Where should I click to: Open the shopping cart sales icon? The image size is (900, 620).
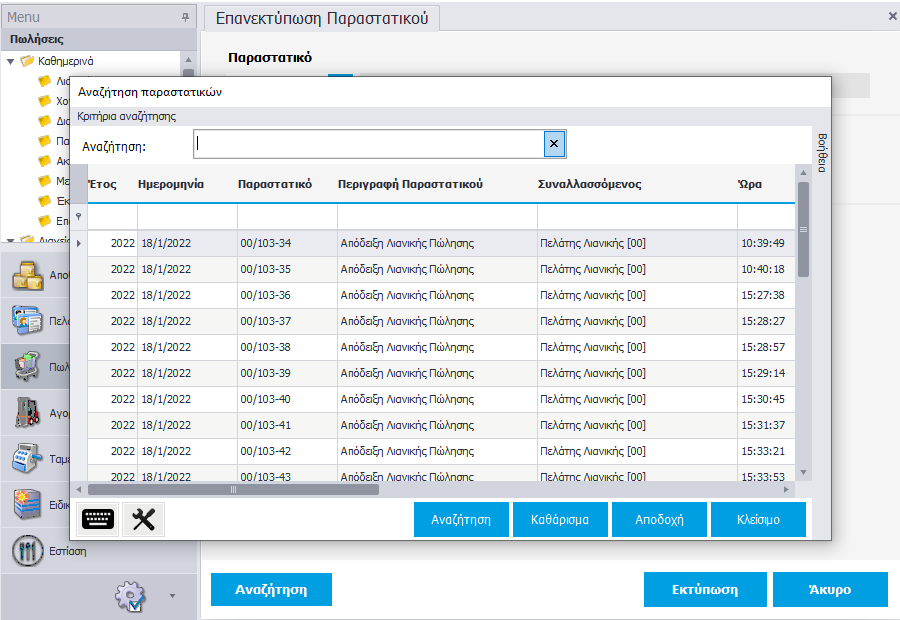pos(27,367)
